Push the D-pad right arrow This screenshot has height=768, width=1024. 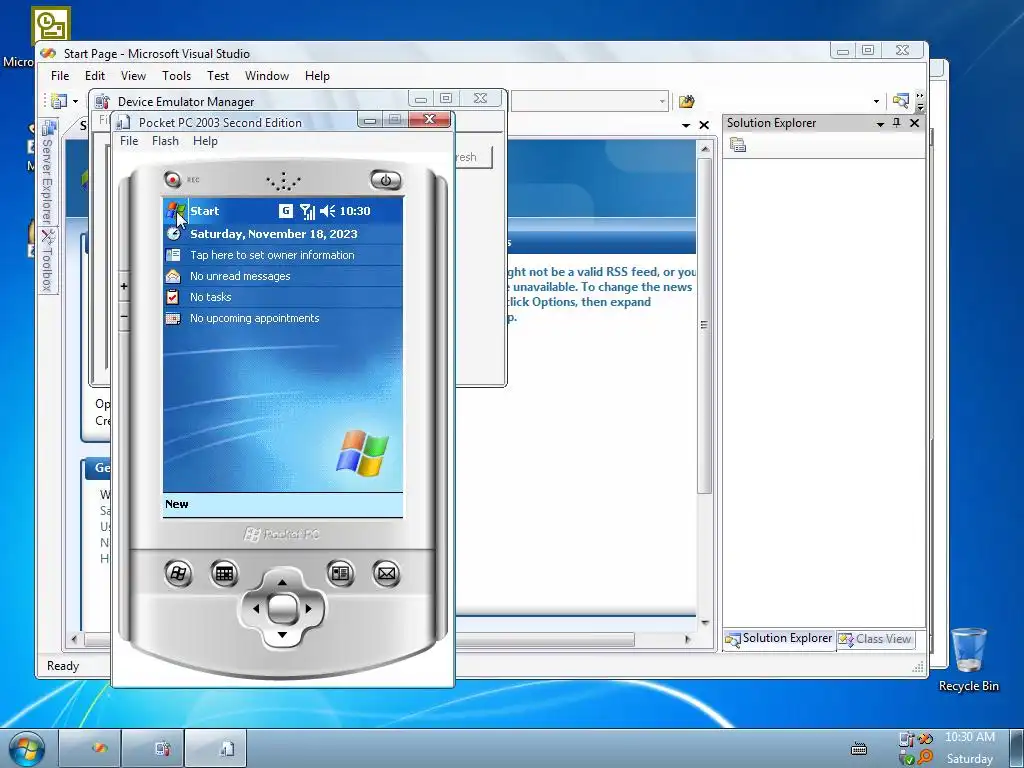308,609
